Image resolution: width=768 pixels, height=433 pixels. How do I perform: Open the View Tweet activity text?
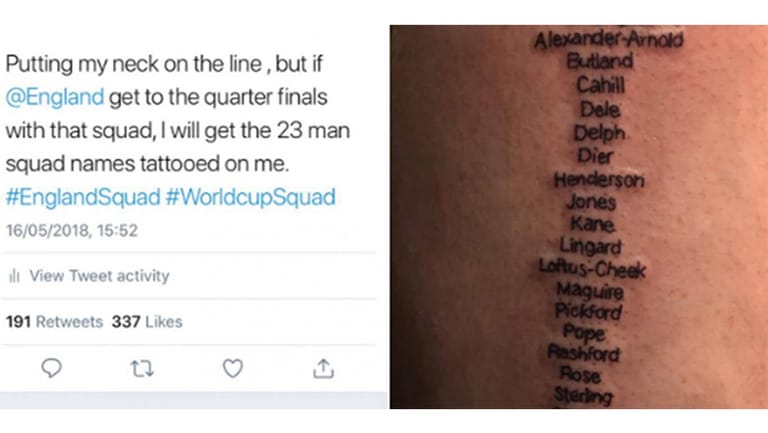(99, 276)
